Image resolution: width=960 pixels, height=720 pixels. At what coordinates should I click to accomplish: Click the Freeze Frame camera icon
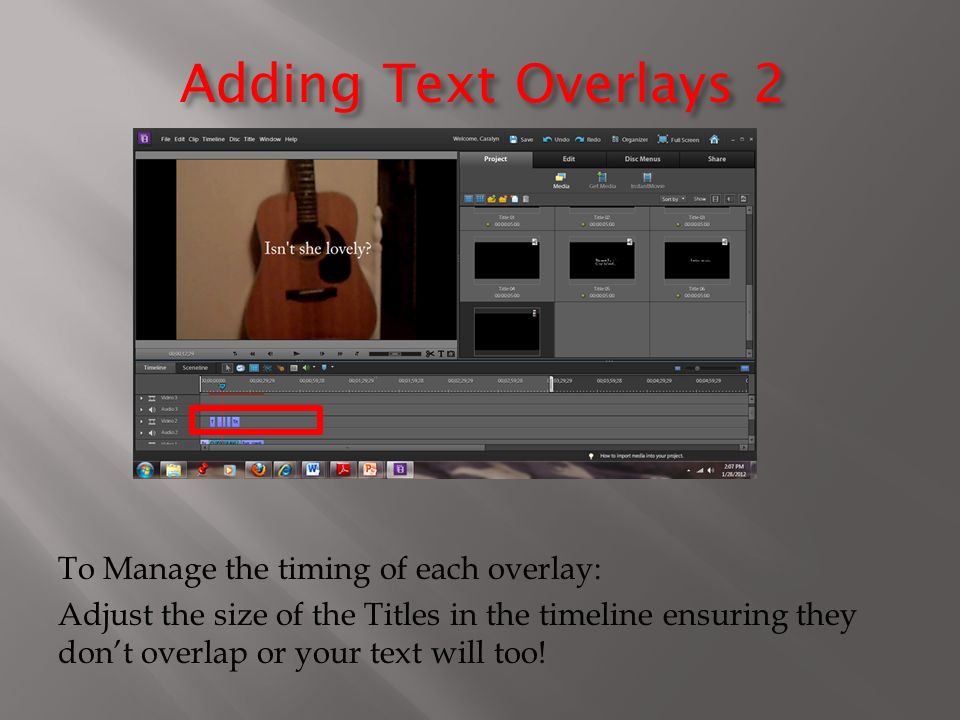pos(451,354)
